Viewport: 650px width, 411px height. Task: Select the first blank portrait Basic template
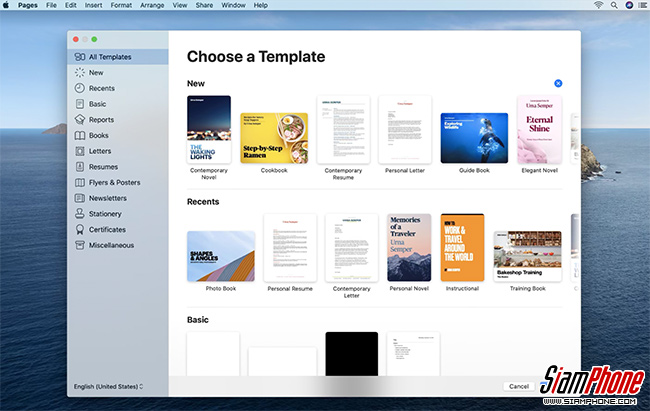pyautogui.click(x=213, y=354)
